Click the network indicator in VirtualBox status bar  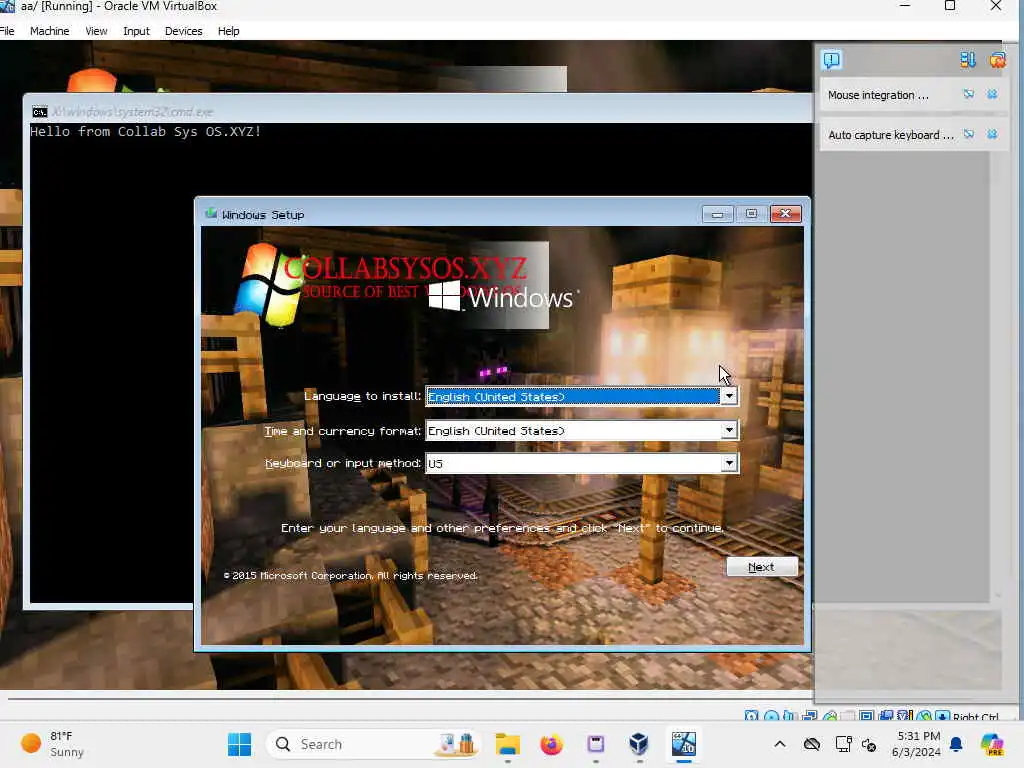tap(809, 716)
